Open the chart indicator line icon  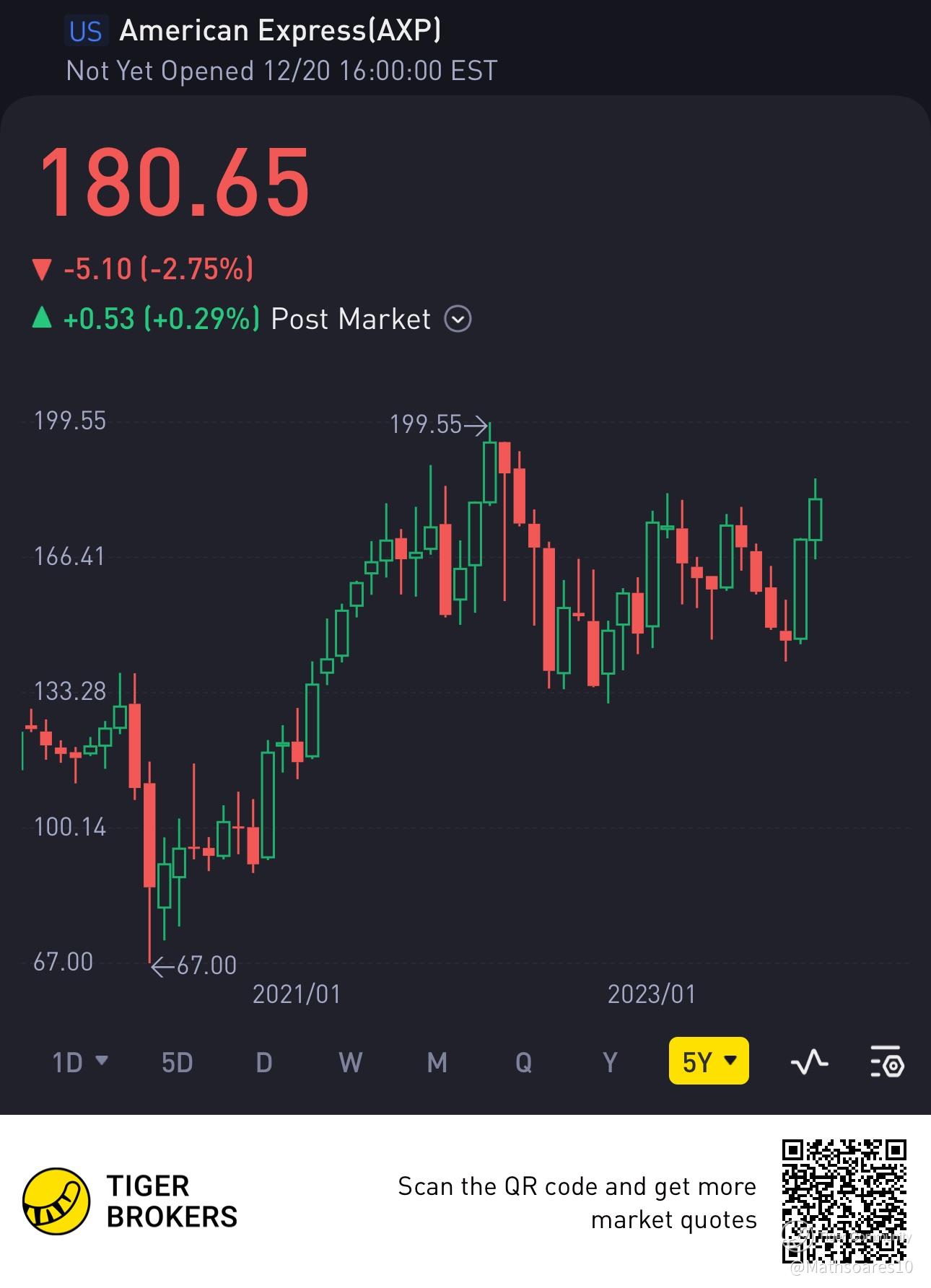(x=809, y=1061)
